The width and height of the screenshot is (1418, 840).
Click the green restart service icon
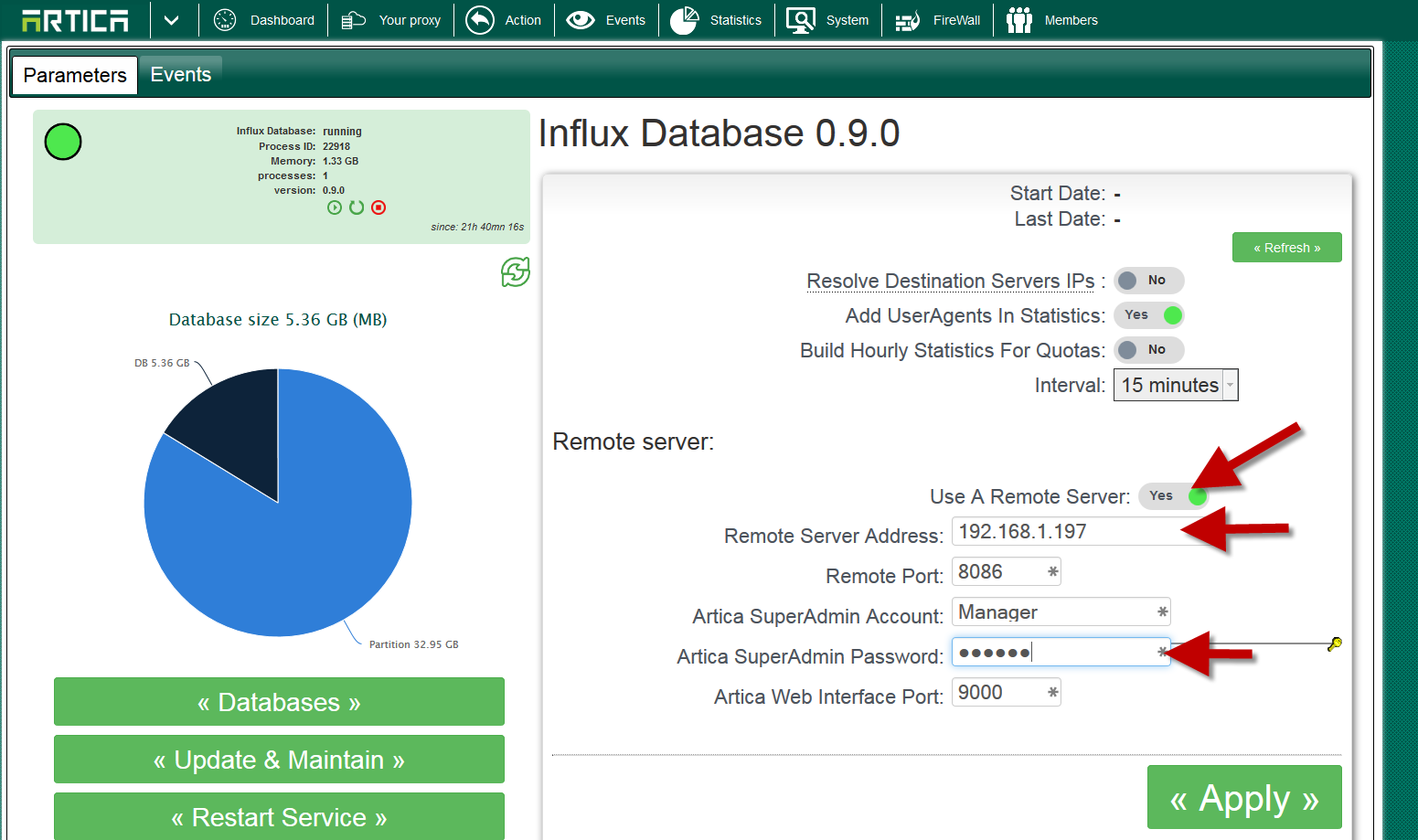(x=357, y=207)
